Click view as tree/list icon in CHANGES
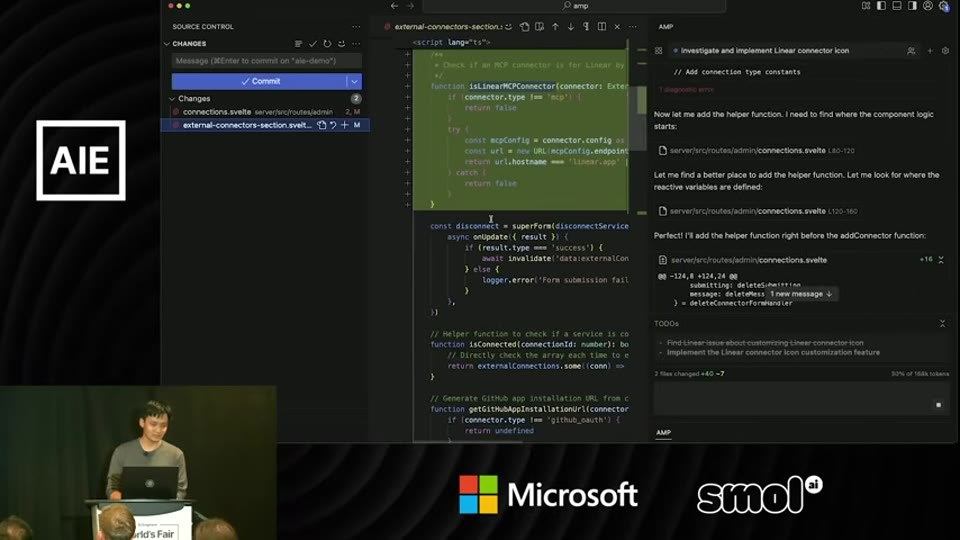Viewport: 960px width, 540px height. coord(298,44)
